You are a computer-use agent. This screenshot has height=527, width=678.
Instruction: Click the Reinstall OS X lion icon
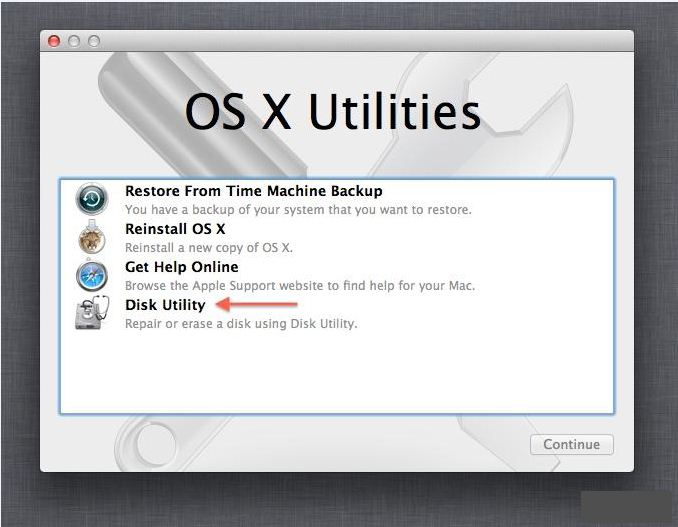coord(92,237)
